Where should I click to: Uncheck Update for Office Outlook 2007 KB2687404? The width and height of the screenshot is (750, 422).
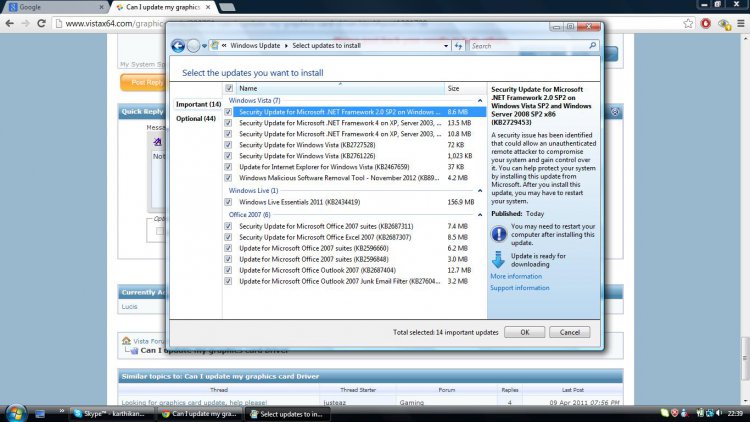[x=228, y=270]
